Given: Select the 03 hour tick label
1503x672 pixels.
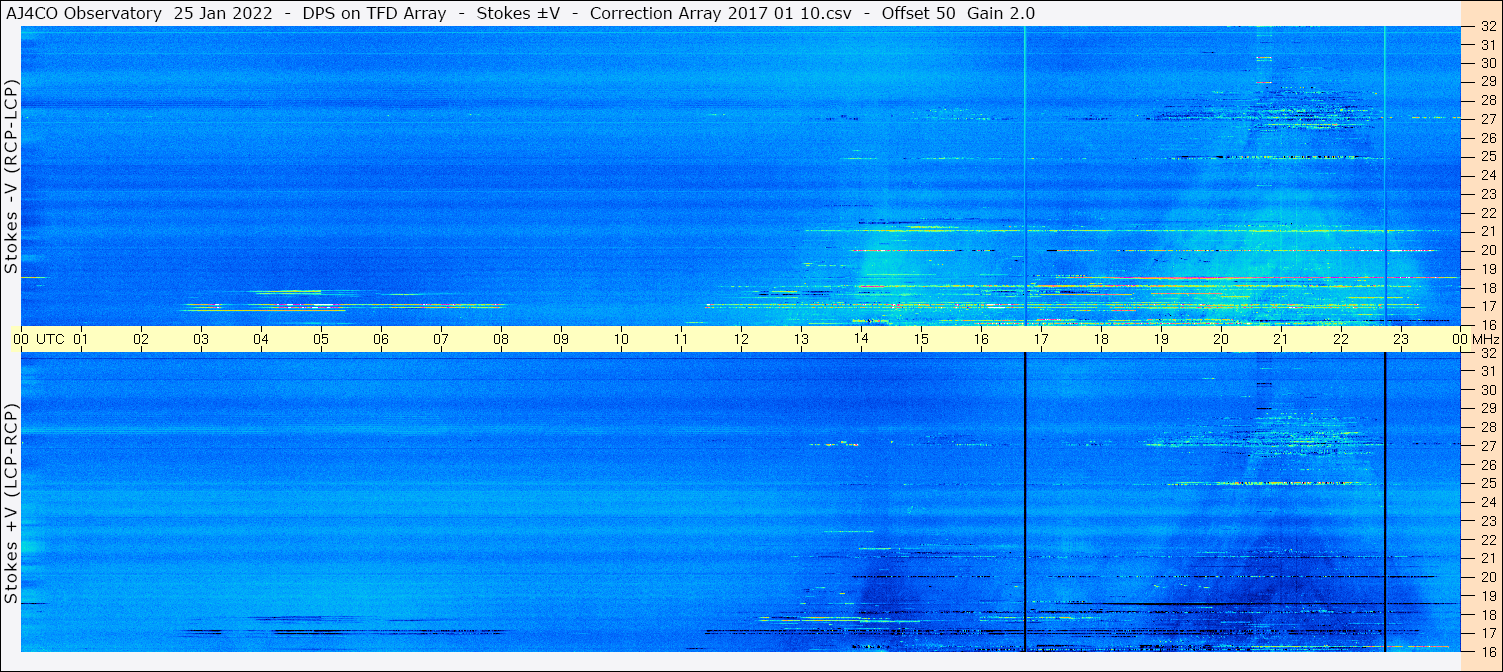Looking at the screenshot, I should [201, 339].
